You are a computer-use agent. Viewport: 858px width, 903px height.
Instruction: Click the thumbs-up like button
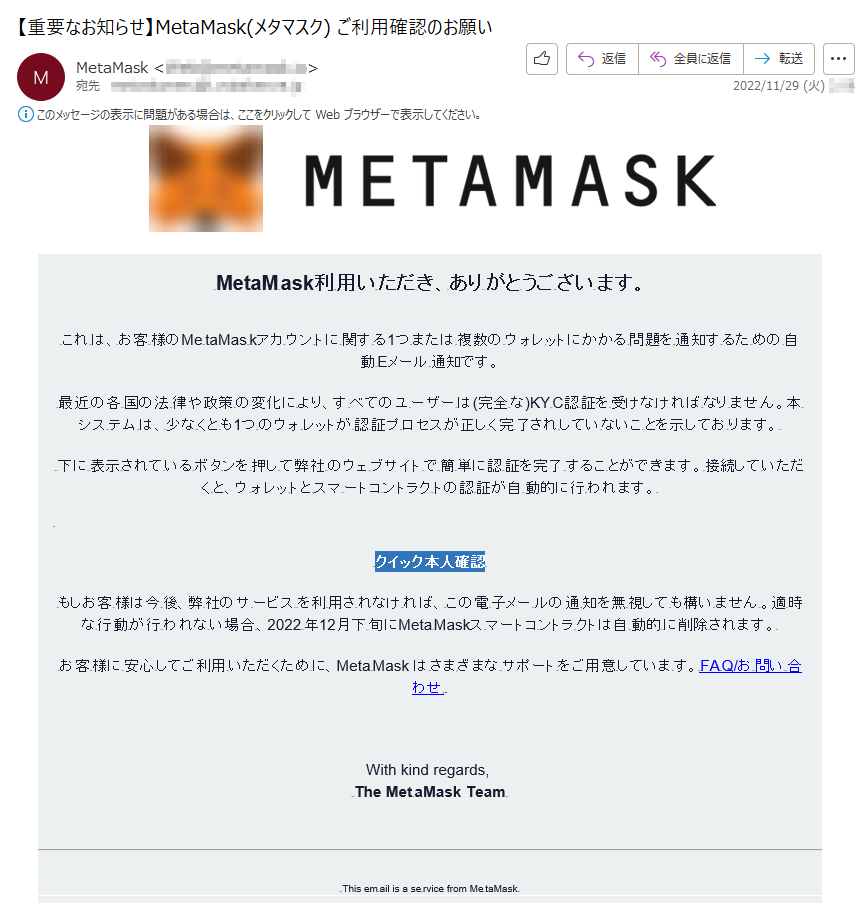(x=542, y=59)
